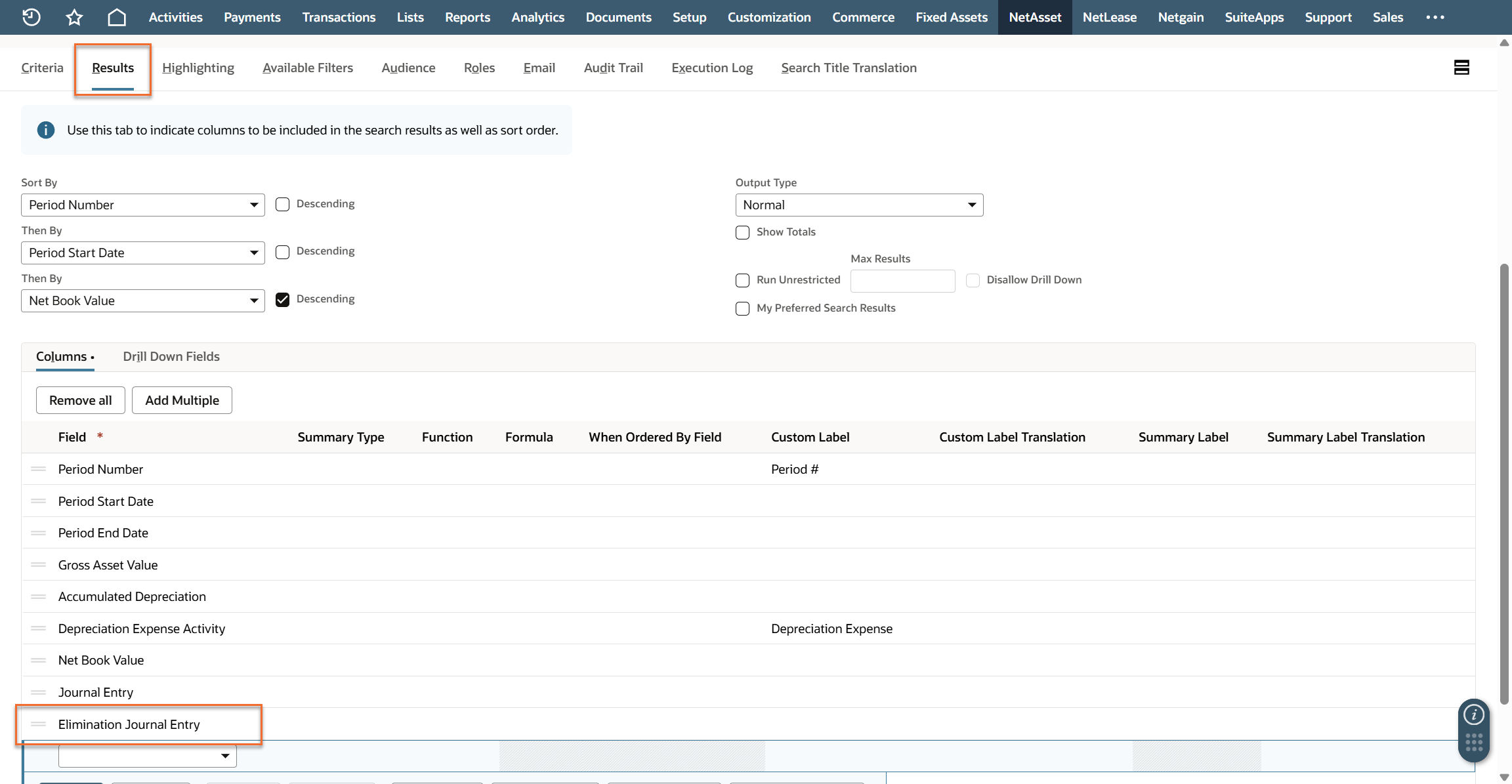Open the Sort By Period Number dropdown

click(x=142, y=205)
